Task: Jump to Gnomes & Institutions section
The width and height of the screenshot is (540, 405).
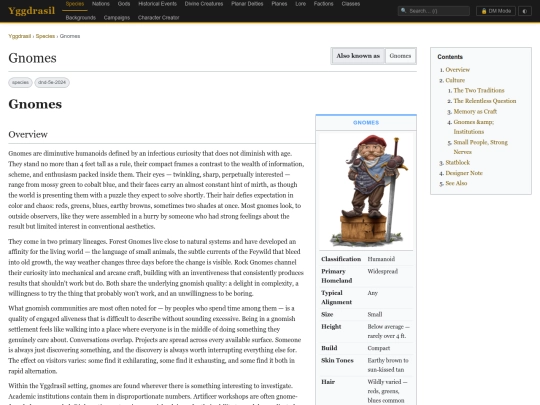Action: (474, 127)
